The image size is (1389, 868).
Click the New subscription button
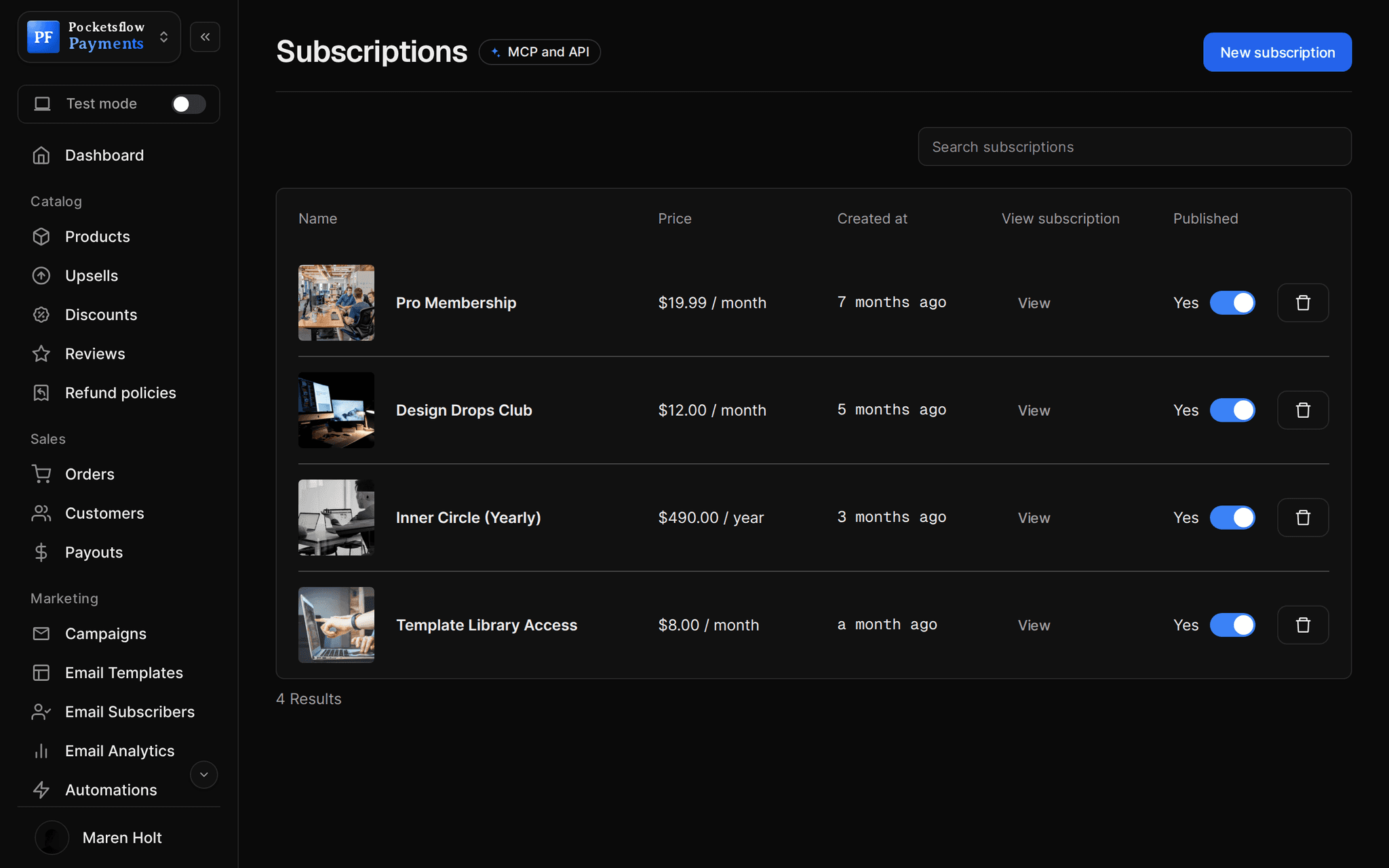click(1277, 52)
